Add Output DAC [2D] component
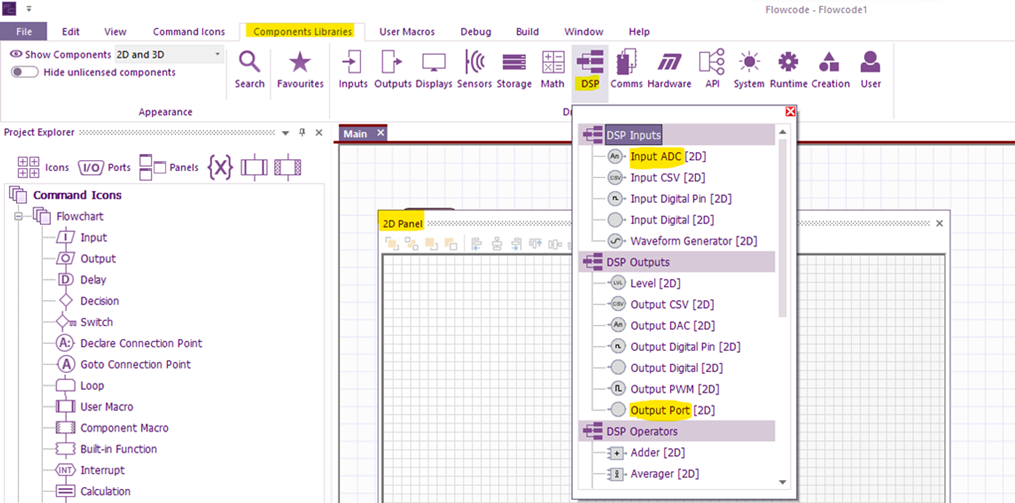This screenshot has height=503, width=1015. (x=660, y=326)
